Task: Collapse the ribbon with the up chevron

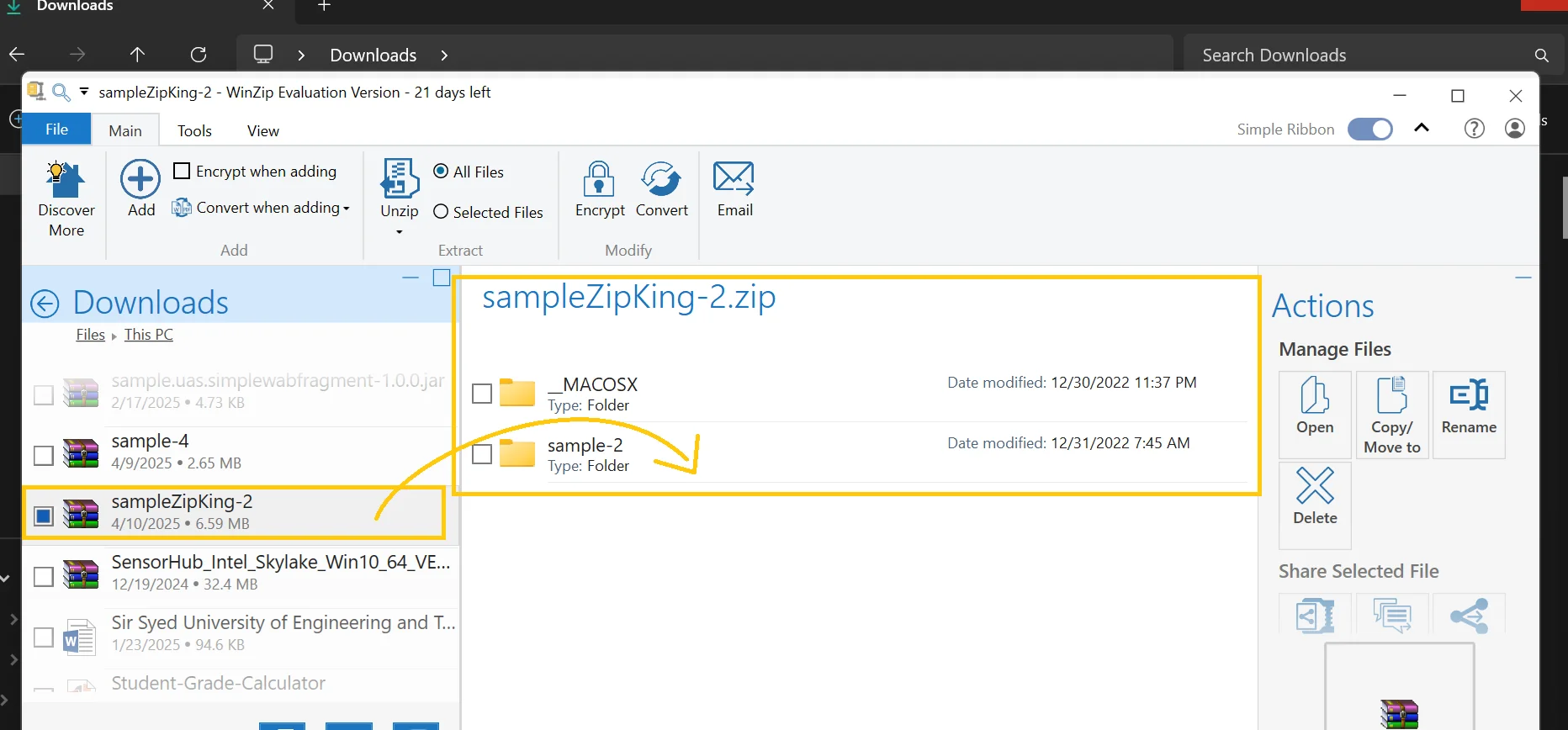Action: [x=1422, y=128]
